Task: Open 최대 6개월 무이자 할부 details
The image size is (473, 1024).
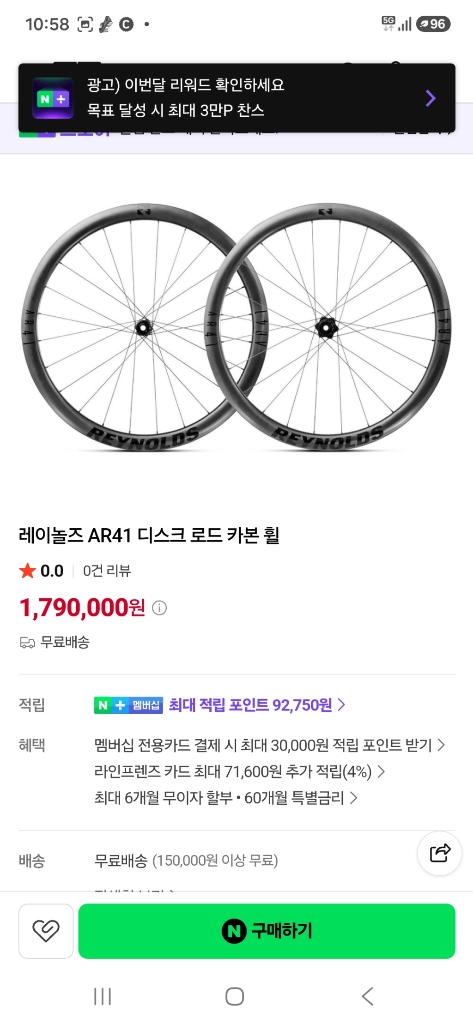Action: [x=226, y=798]
